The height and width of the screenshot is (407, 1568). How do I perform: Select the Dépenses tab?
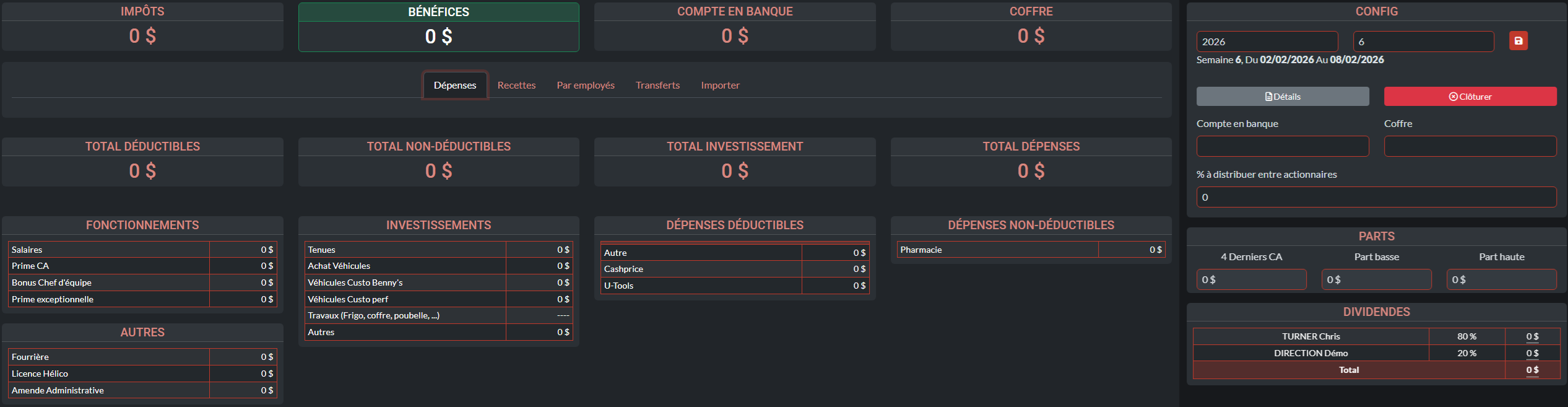click(455, 85)
